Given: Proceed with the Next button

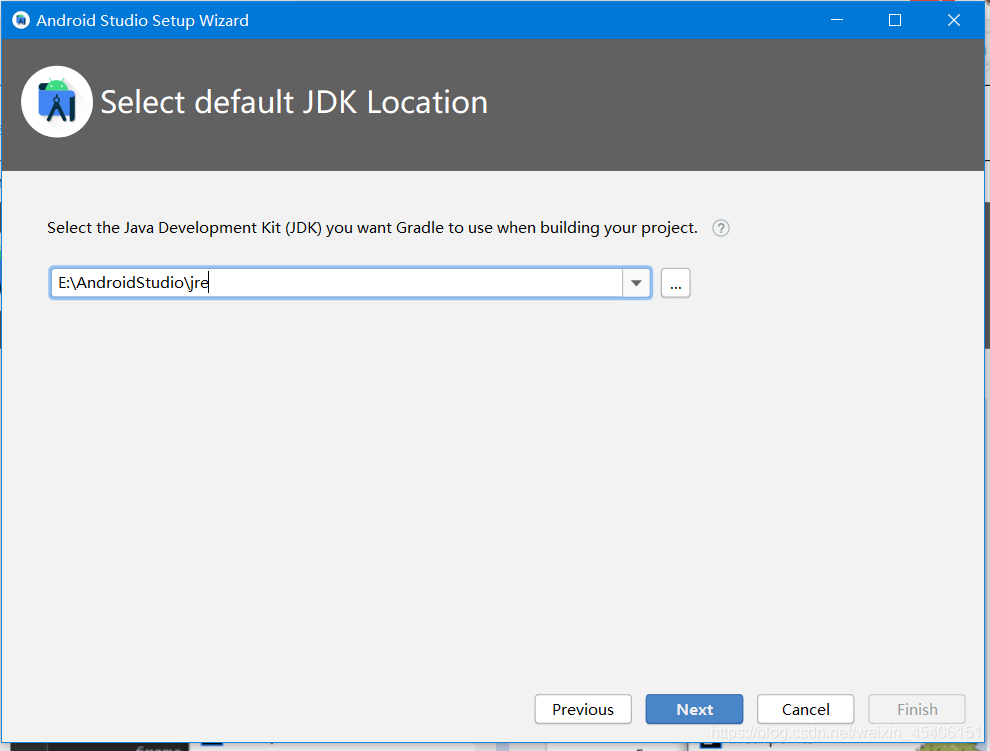Looking at the screenshot, I should (x=694, y=709).
